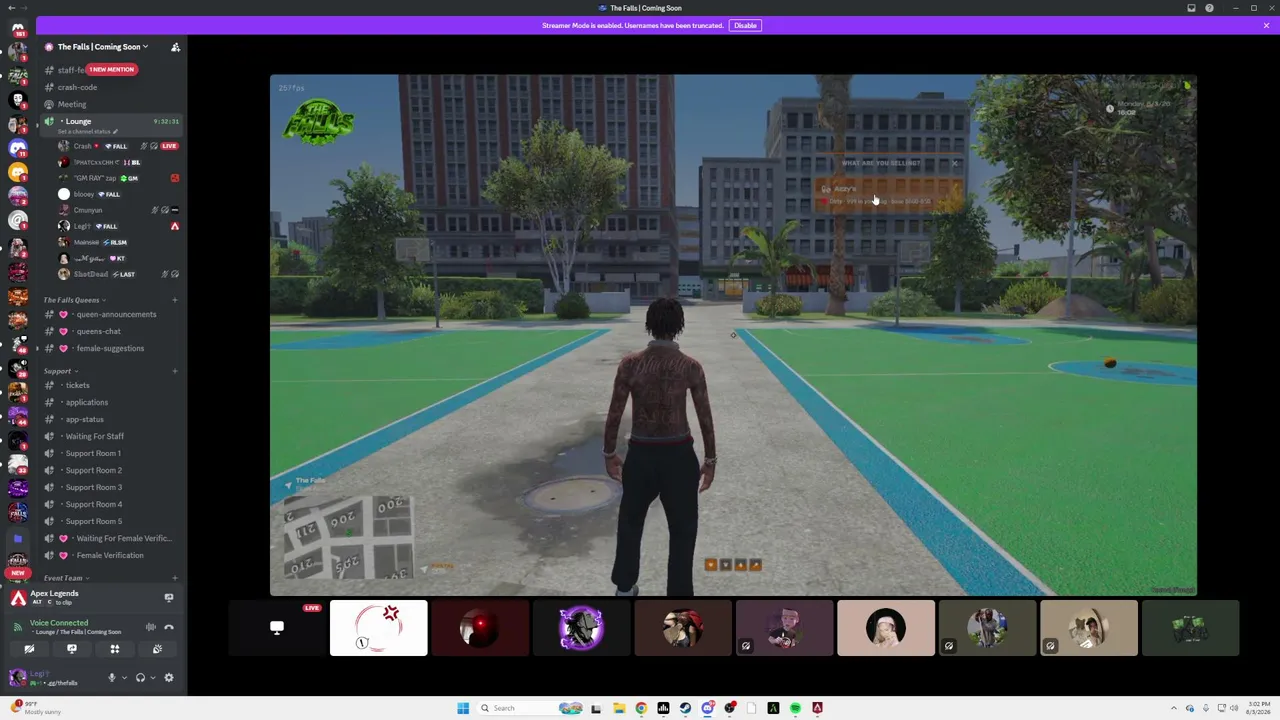The height and width of the screenshot is (720, 1280).
Task: Create channel in Event Team category
Action: (174, 578)
